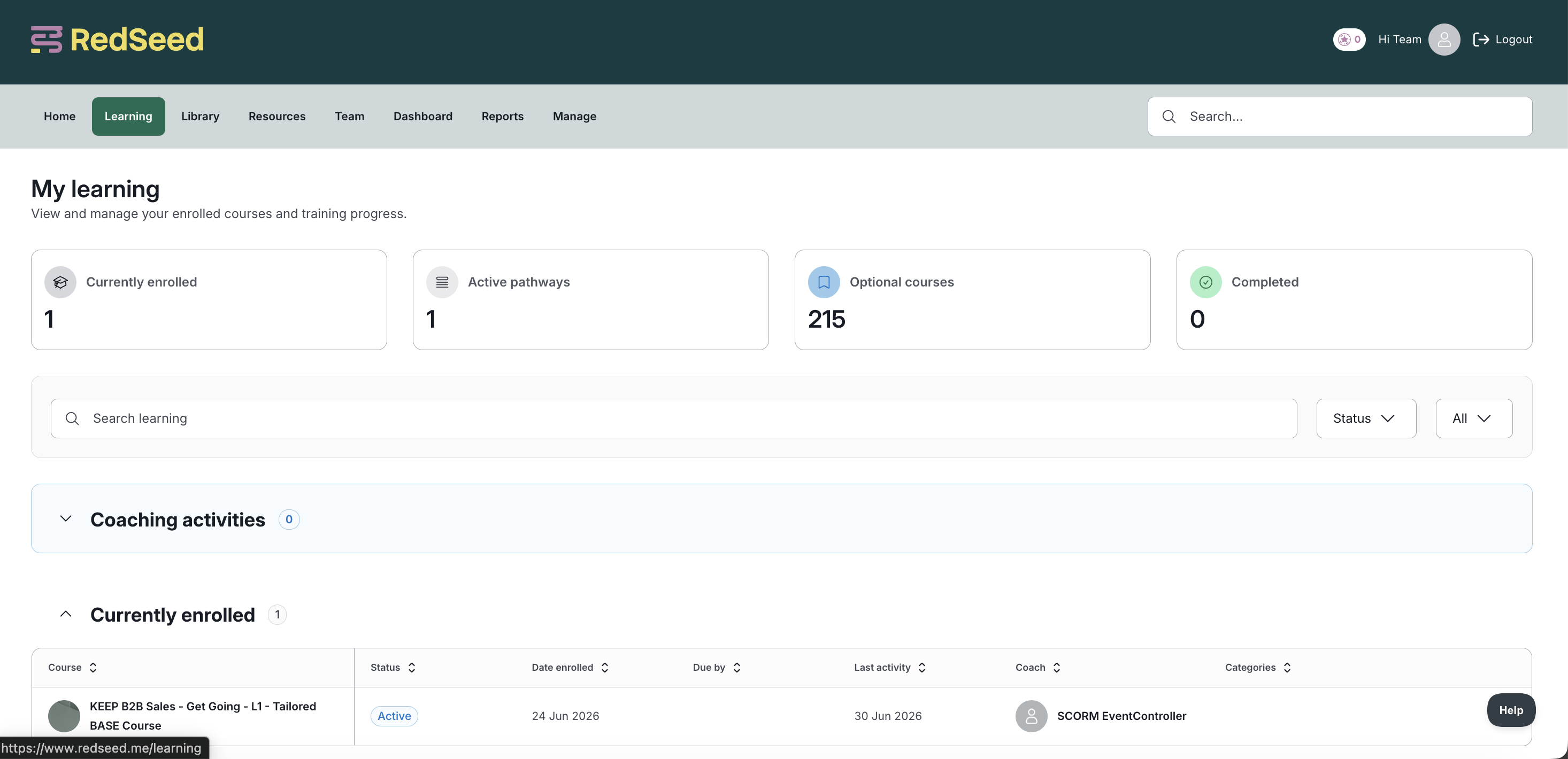1568x759 pixels.
Task: Open the Status filter dropdown
Action: 1366,419
